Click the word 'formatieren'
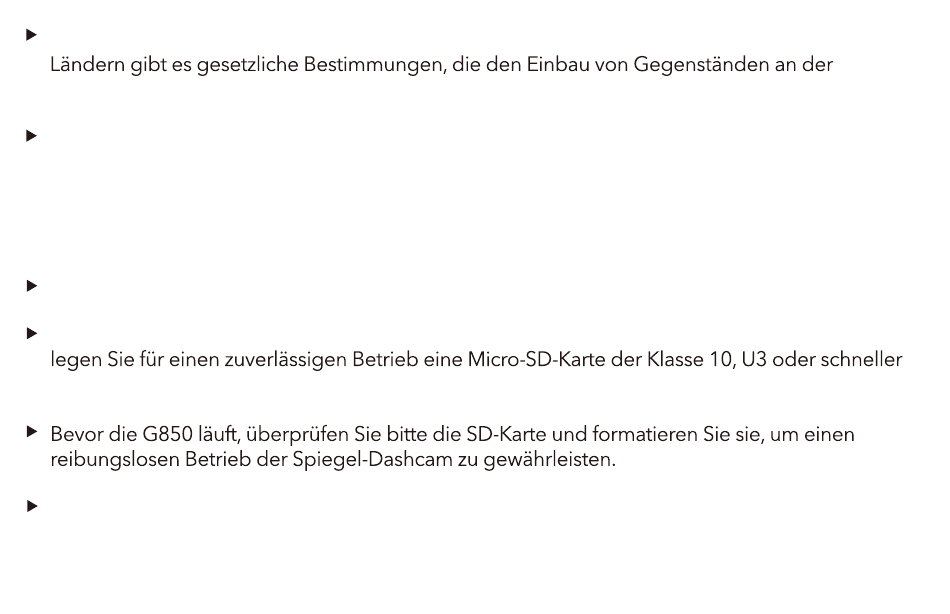 point(645,435)
